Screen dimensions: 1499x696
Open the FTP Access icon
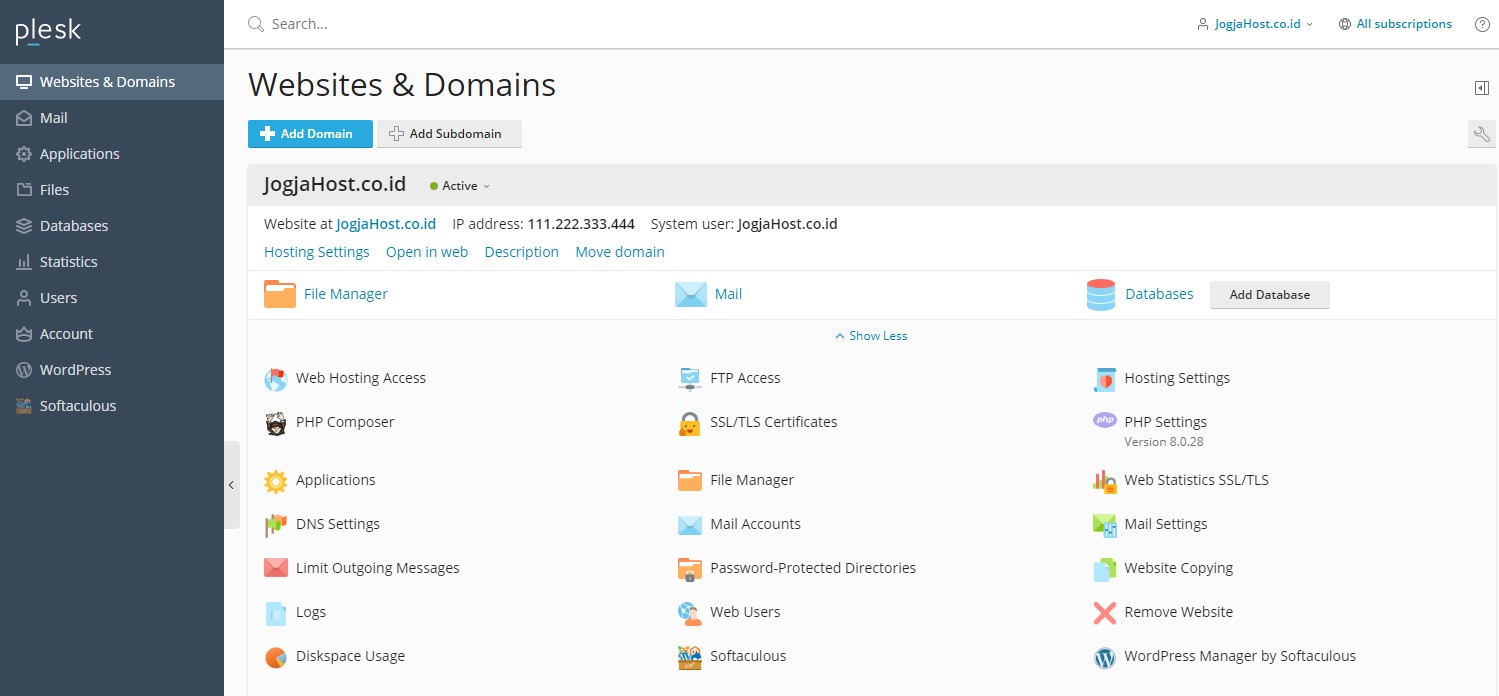coord(690,378)
